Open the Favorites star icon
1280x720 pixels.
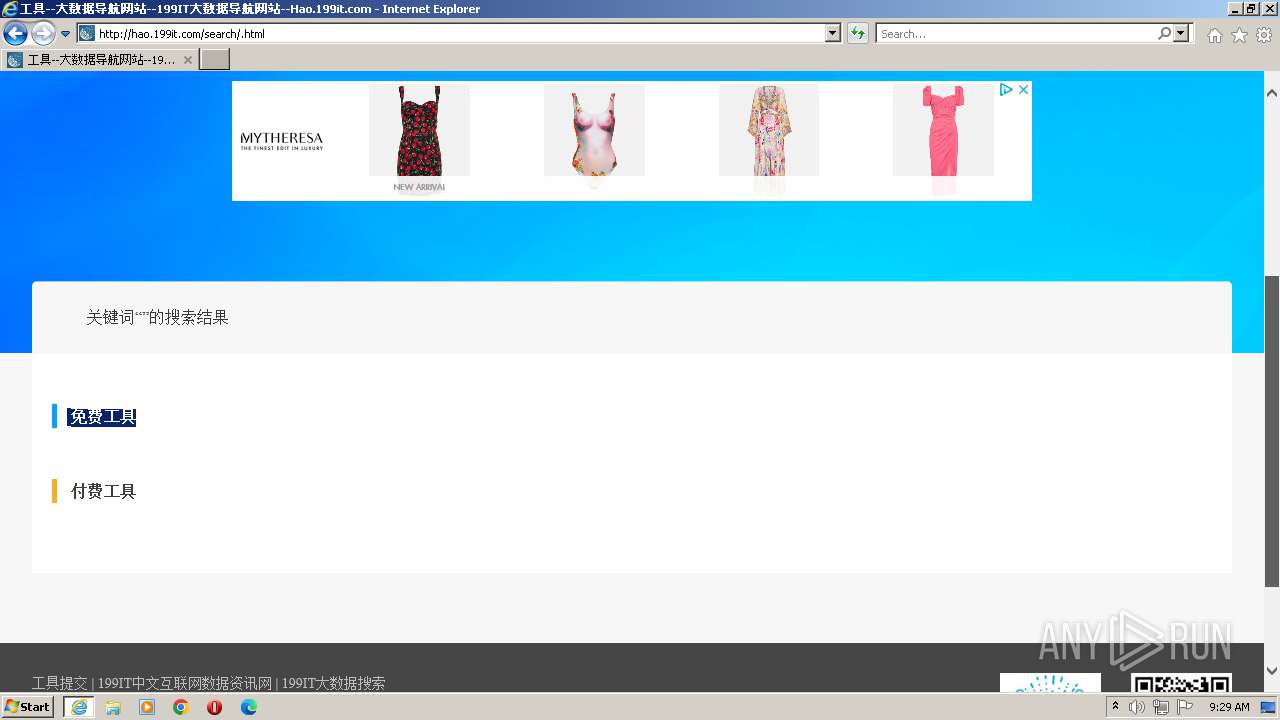pyautogui.click(x=1239, y=35)
